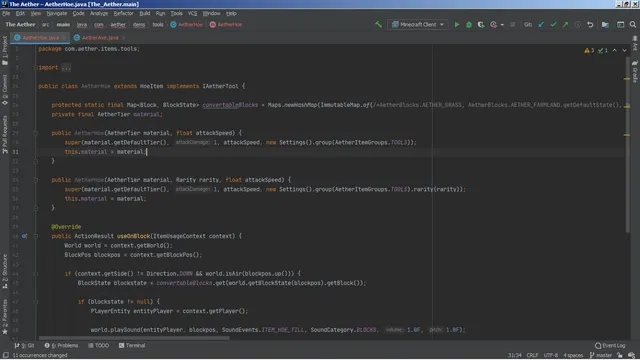Click the profiler run icon

click(493, 24)
